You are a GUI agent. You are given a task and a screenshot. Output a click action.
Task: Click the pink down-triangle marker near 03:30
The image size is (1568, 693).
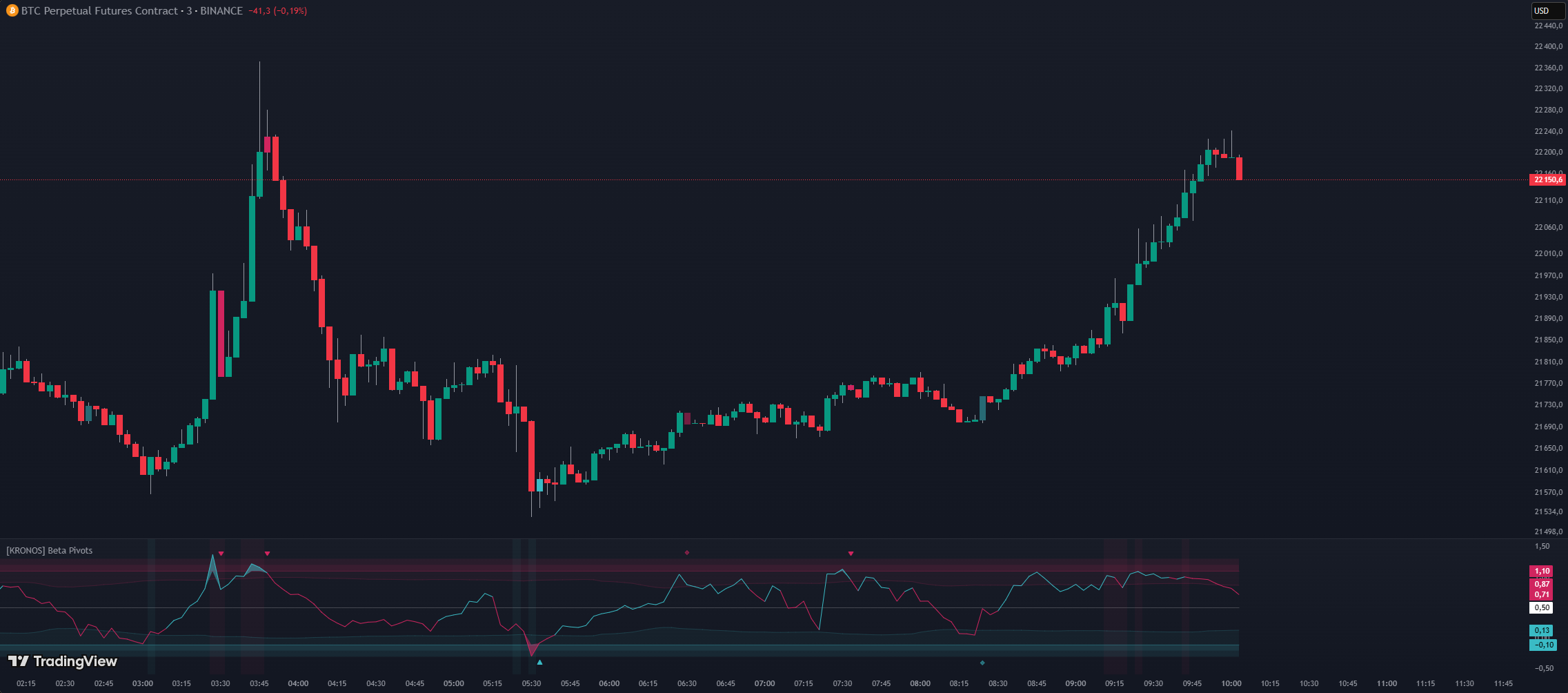[221, 554]
